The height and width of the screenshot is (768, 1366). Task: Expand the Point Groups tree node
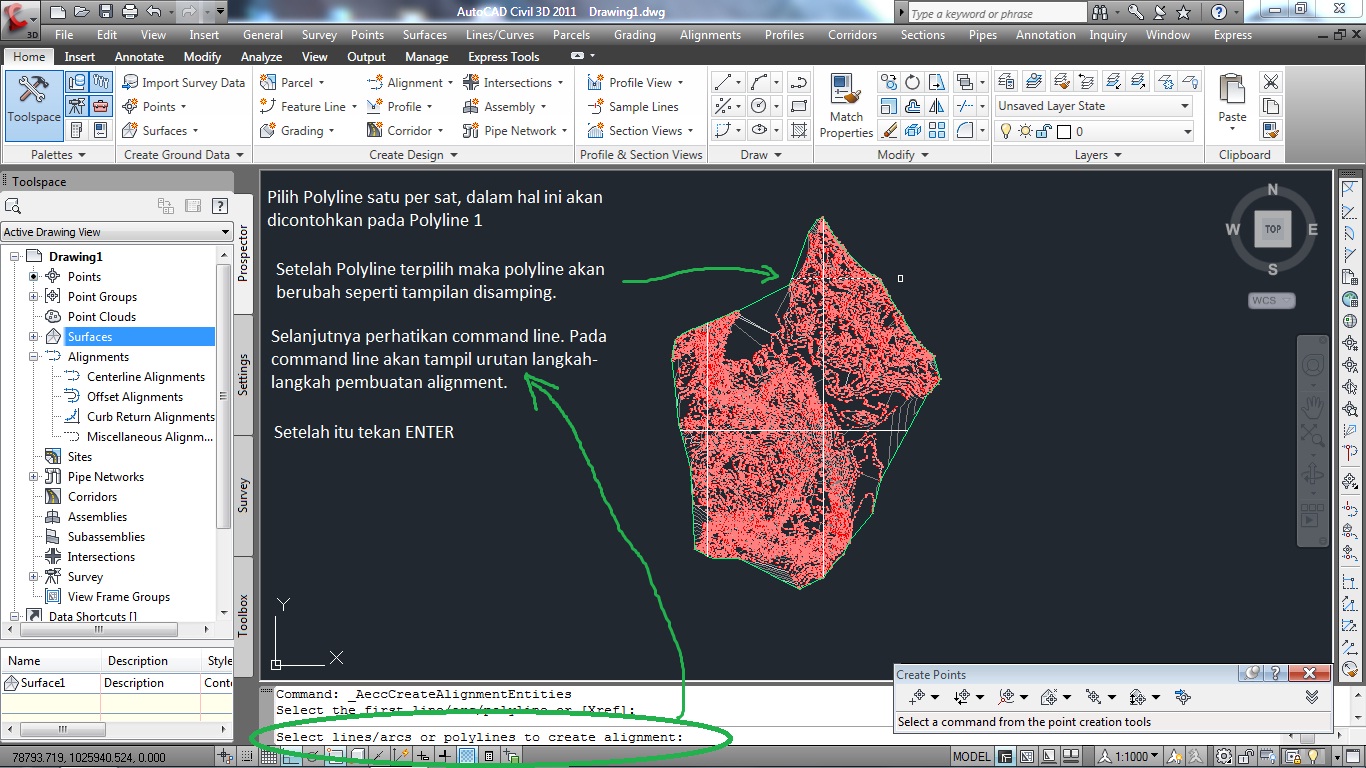click(33, 297)
